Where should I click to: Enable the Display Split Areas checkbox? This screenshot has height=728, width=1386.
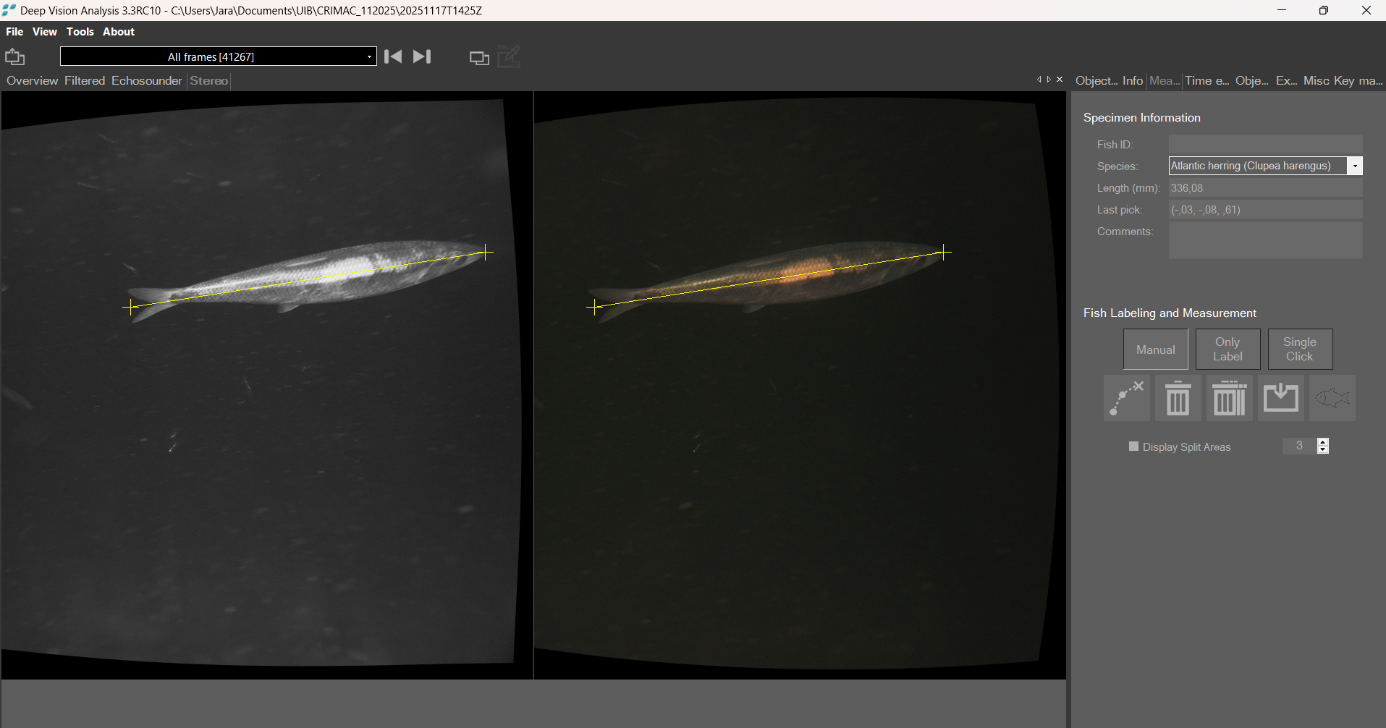click(x=1134, y=447)
